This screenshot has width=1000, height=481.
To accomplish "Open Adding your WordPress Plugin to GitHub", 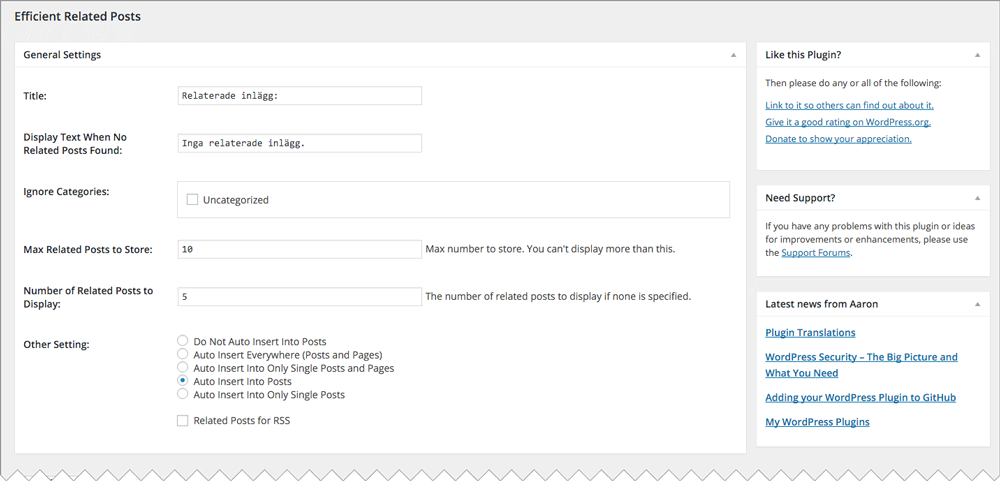I will tap(860, 397).
